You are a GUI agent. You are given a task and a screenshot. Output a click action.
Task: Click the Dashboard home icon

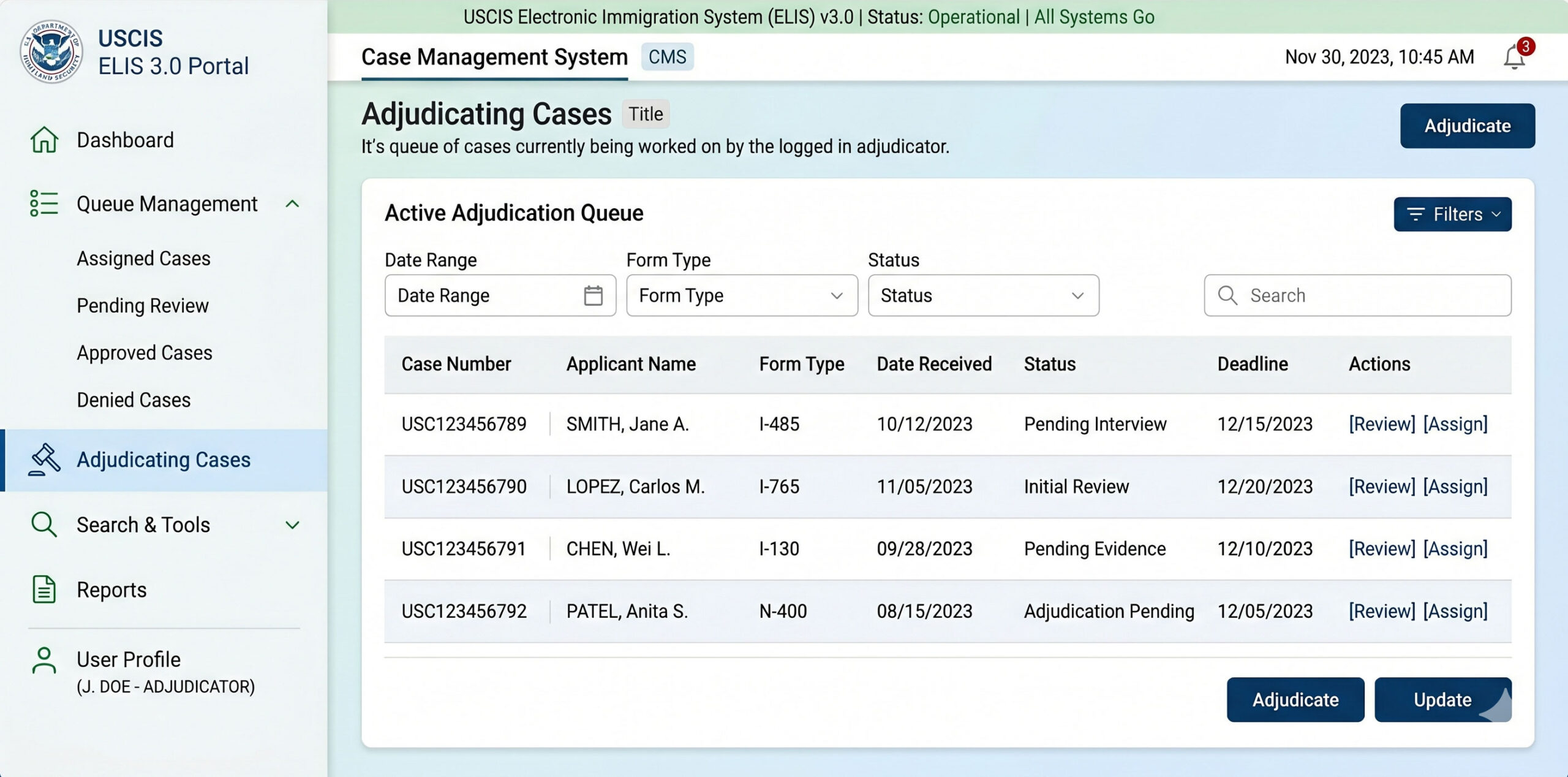[43, 140]
